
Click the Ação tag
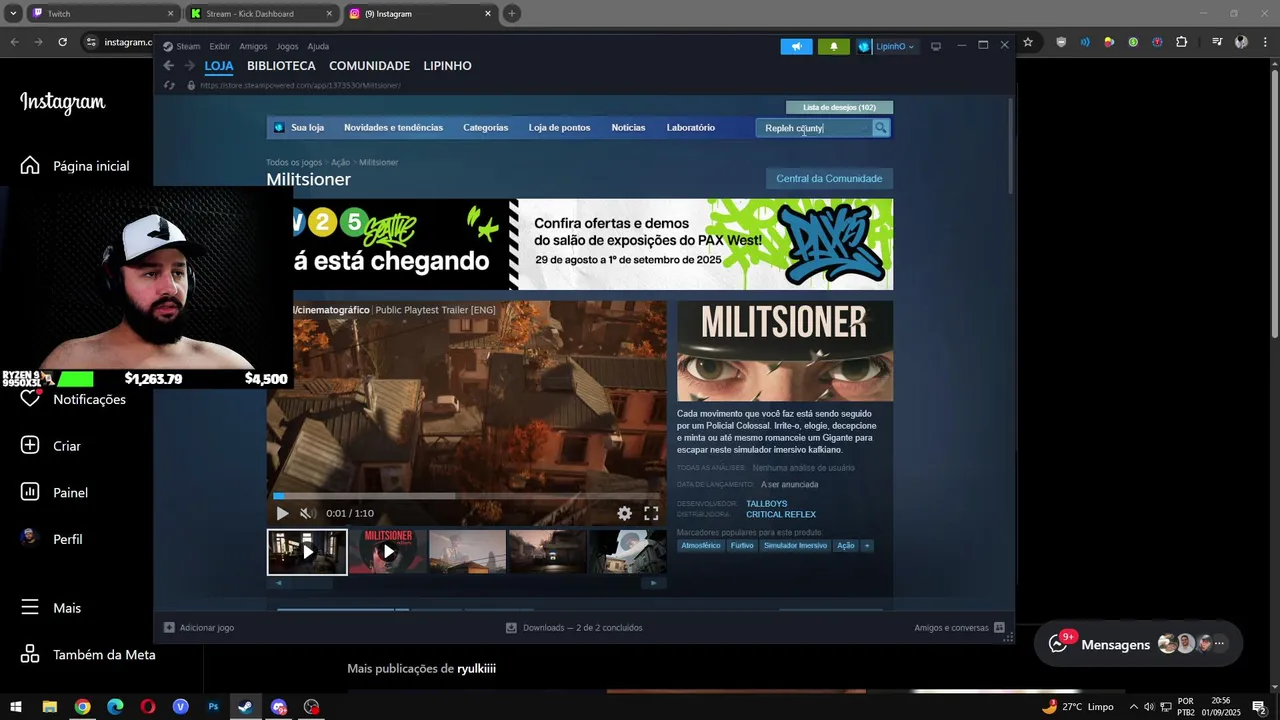coord(845,546)
